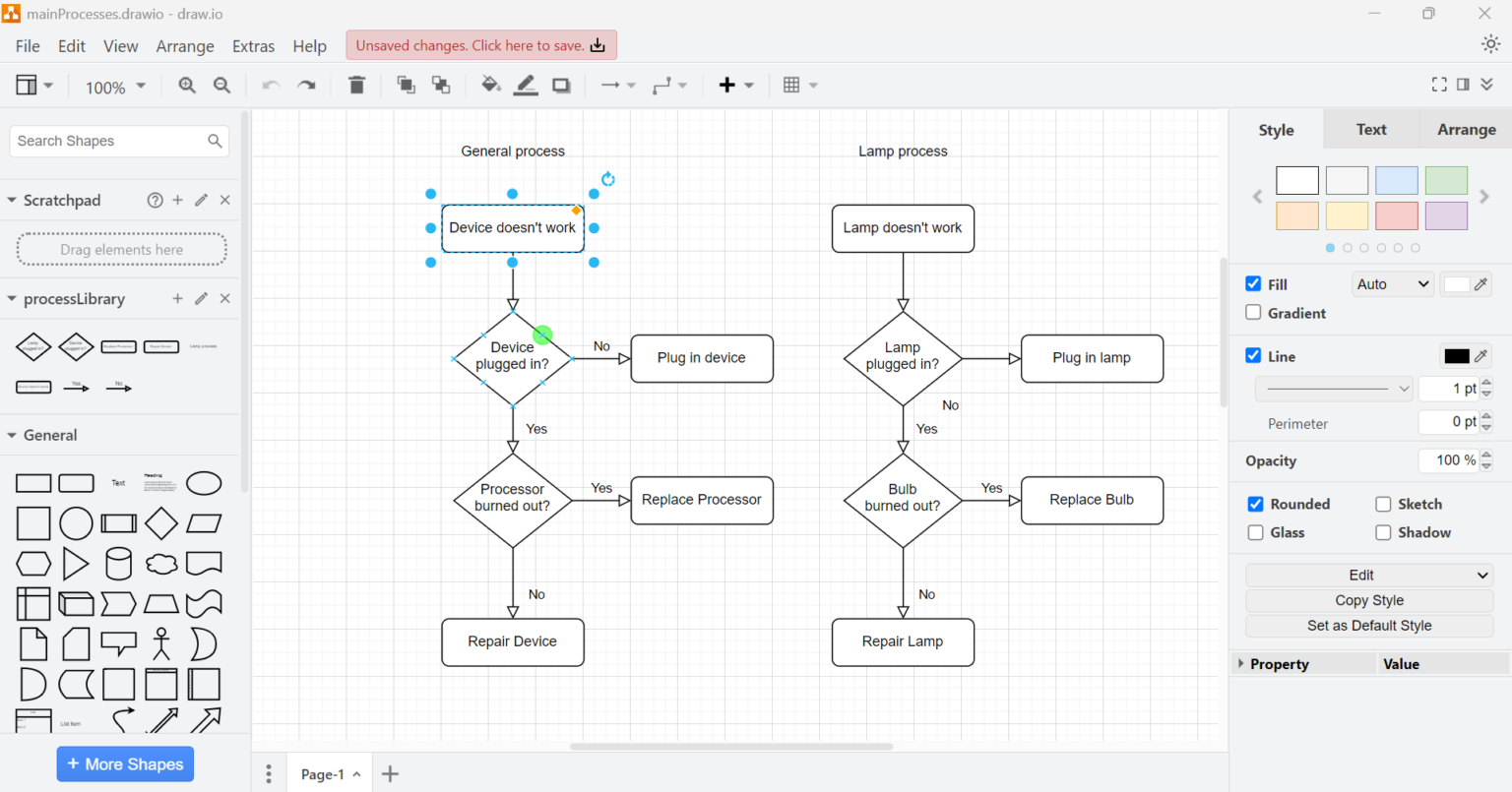Viewport: 1512px width, 792px height.
Task: Select the Zoom In magnifier tool
Action: pos(186,86)
